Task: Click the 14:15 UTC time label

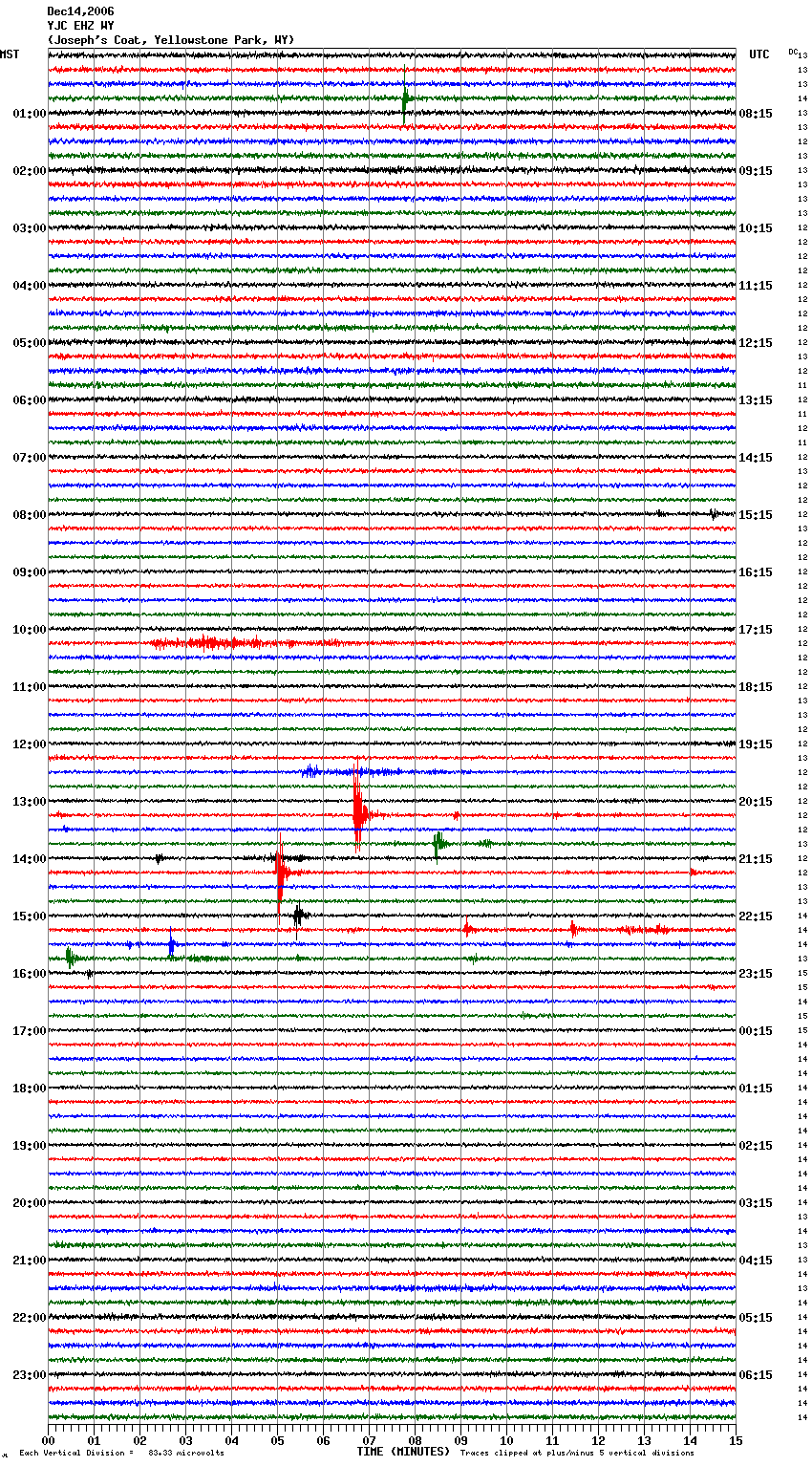Action: click(x=756, y=458)
